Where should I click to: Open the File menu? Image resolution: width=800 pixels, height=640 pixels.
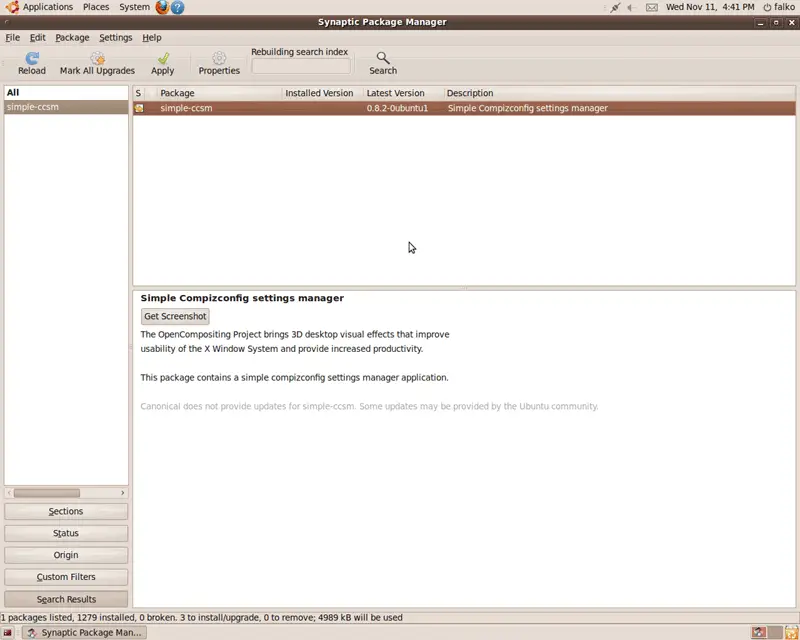[12, 38]
